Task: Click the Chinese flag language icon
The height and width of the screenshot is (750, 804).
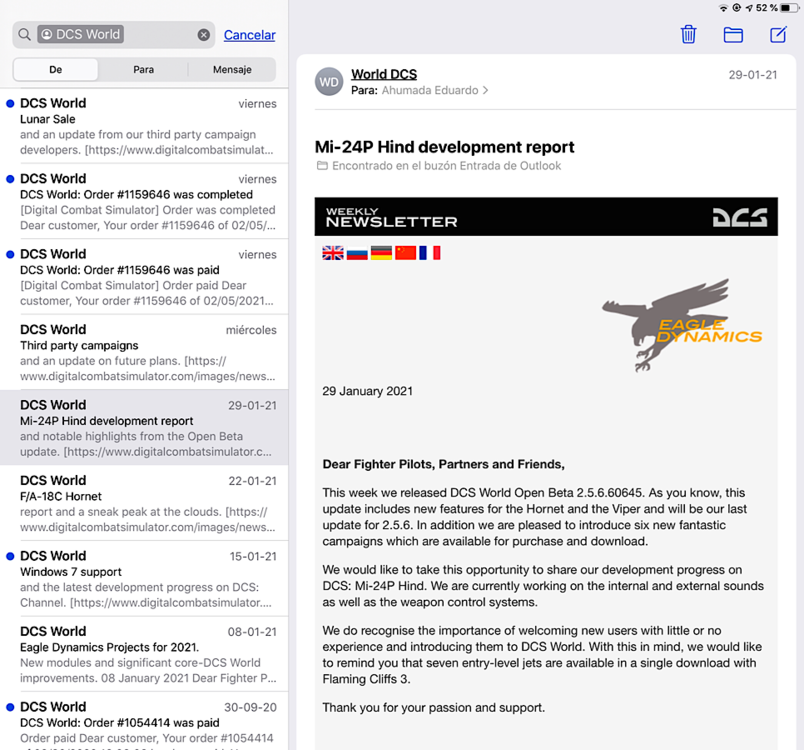Action: pos(406,253)
